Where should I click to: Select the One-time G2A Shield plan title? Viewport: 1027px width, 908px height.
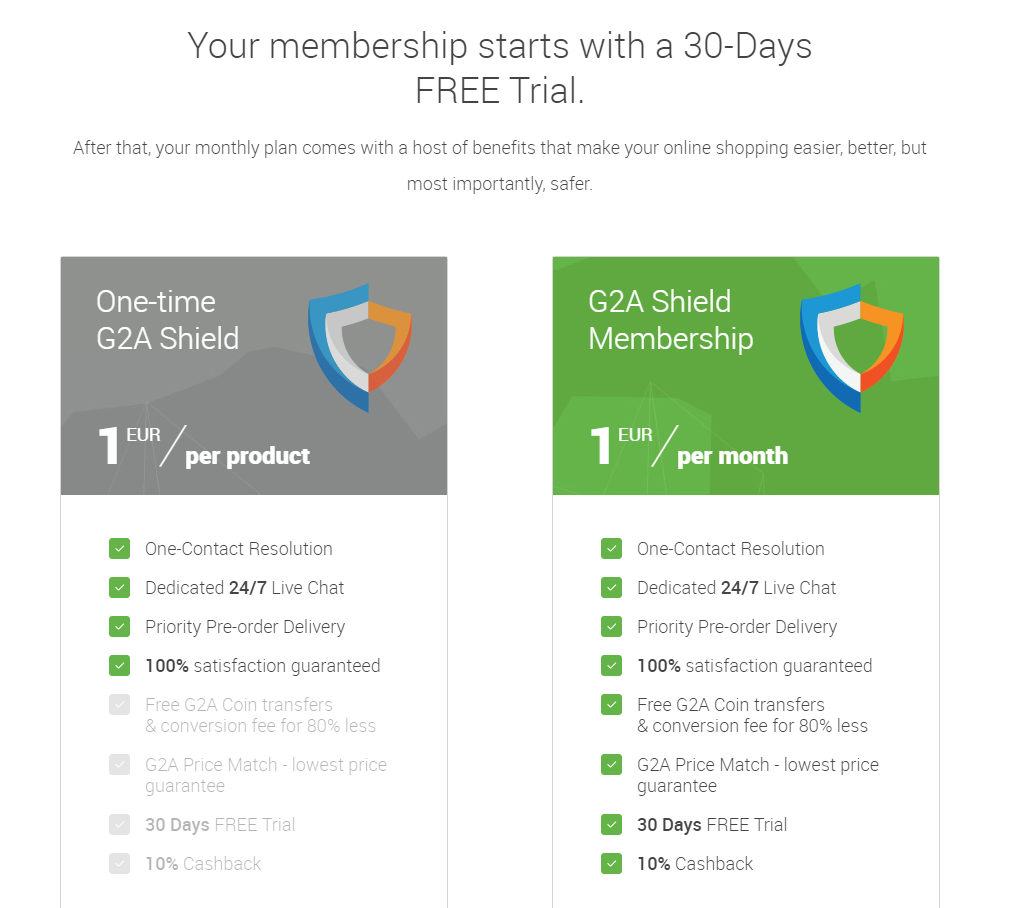[x=168, y=320]
